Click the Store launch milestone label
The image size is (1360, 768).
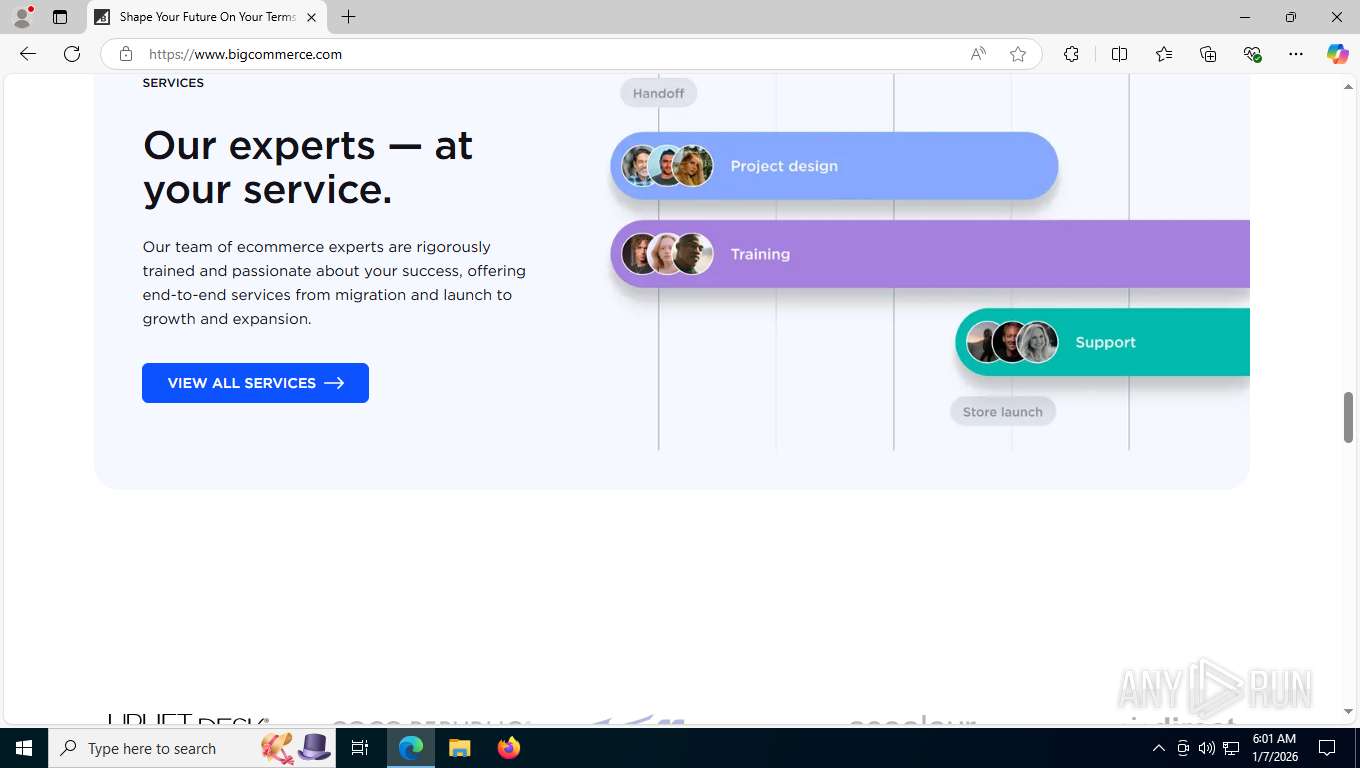pos(1002,412)
